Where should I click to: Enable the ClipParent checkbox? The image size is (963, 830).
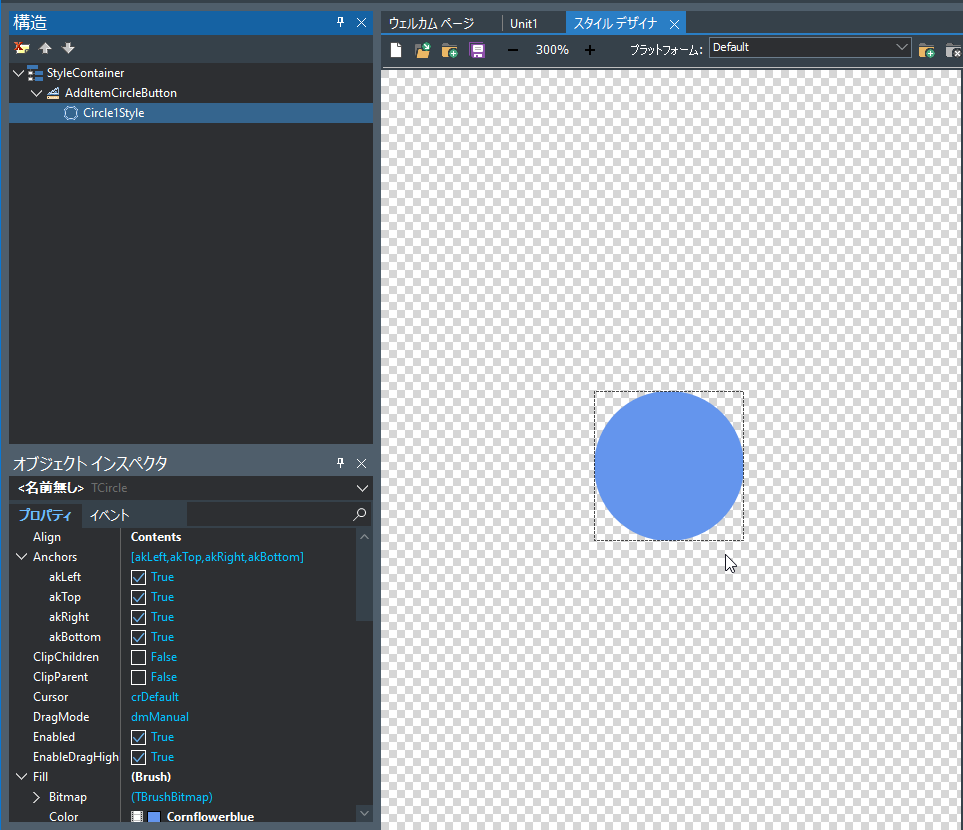(139, 677)
